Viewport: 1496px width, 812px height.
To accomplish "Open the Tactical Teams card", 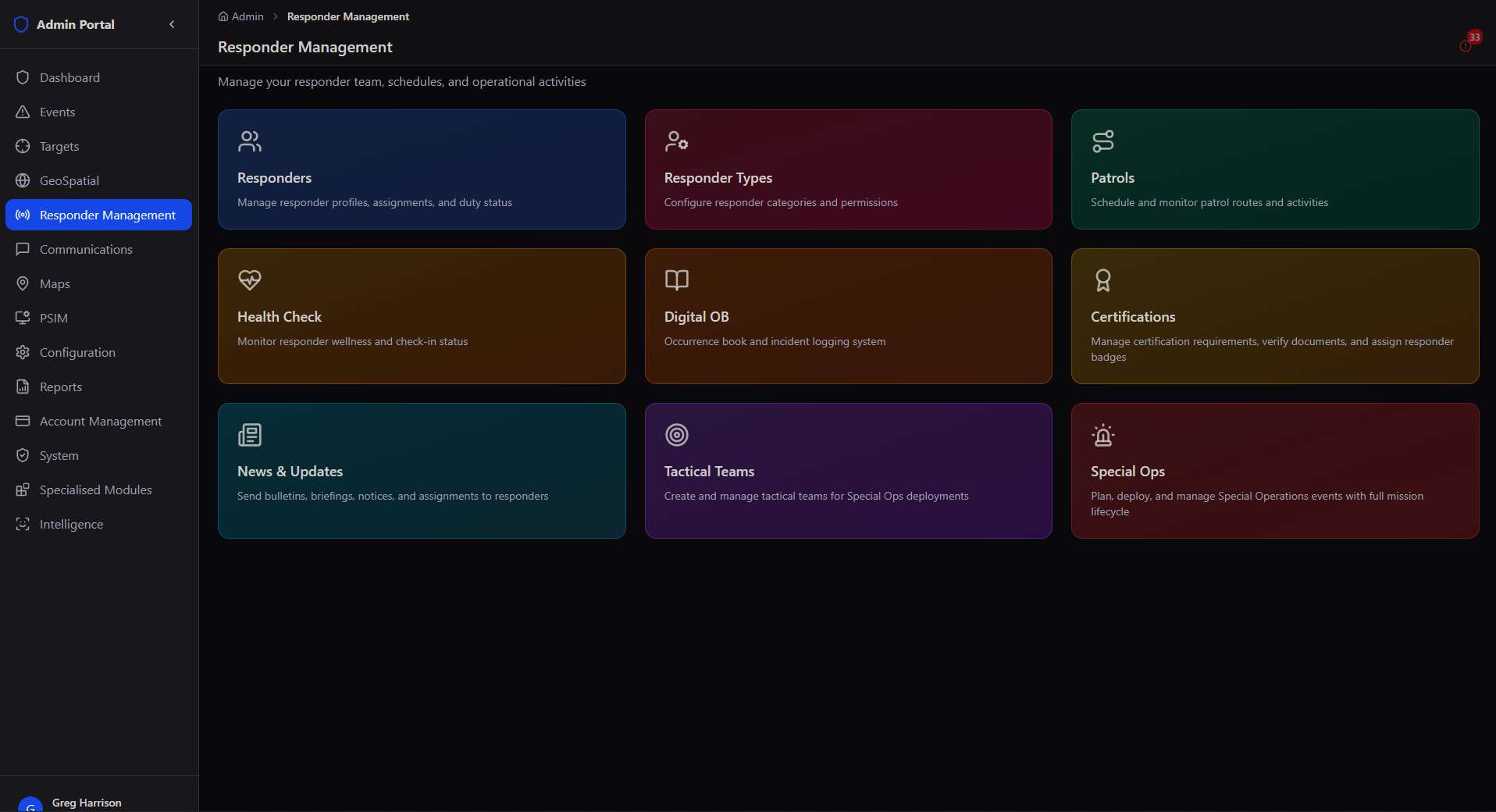I will coord(848,471).
